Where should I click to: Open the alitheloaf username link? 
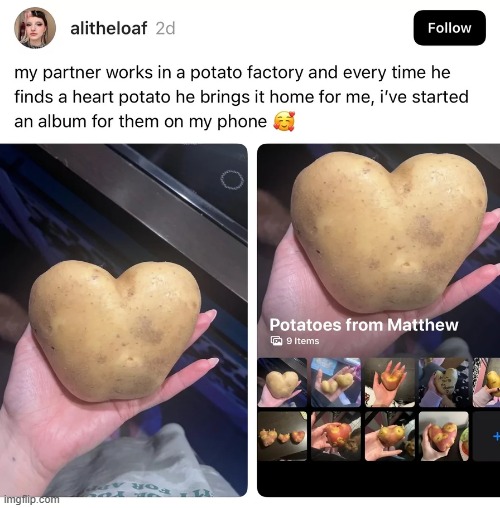tap(108, 28)
